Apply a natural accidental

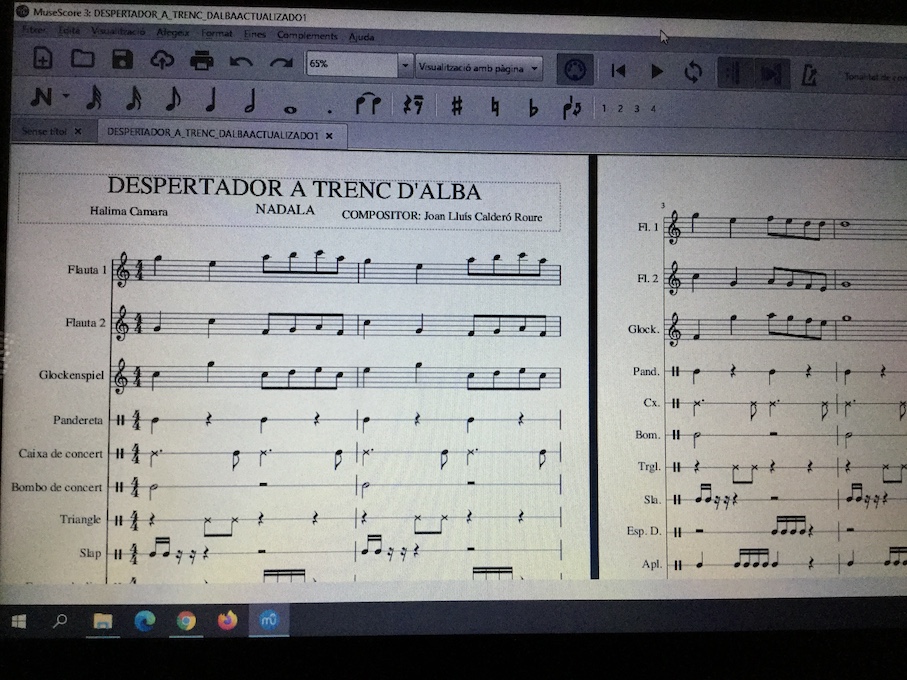click(x=495, y=107)
